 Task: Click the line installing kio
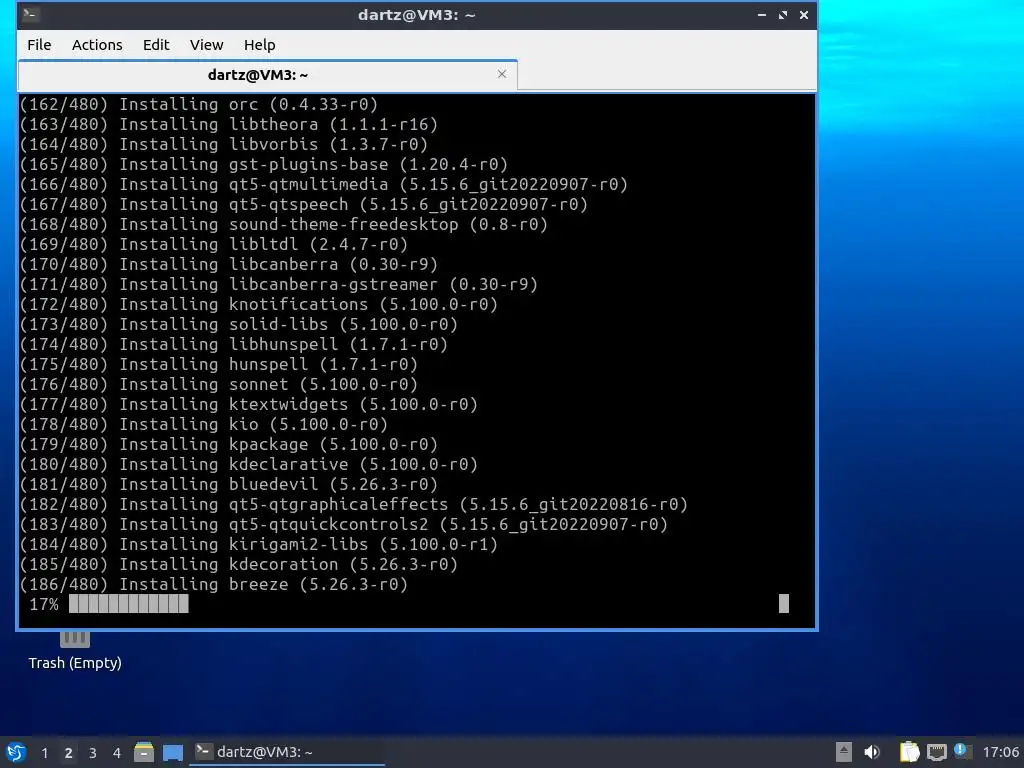pyautogui.click(x=204, y=424)
